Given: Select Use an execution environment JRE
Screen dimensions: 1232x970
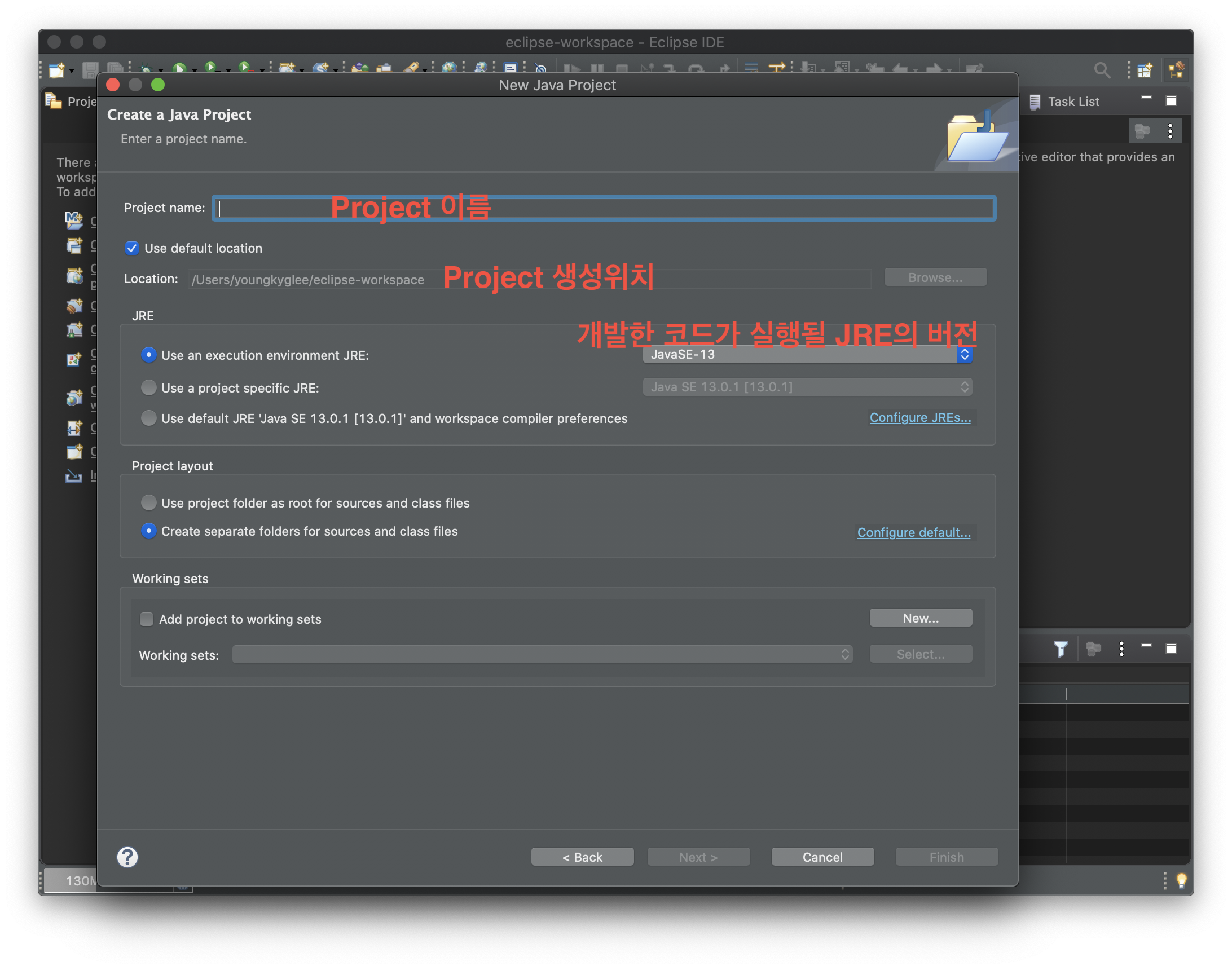Looking at the screenshot, I should coord(149,355).
